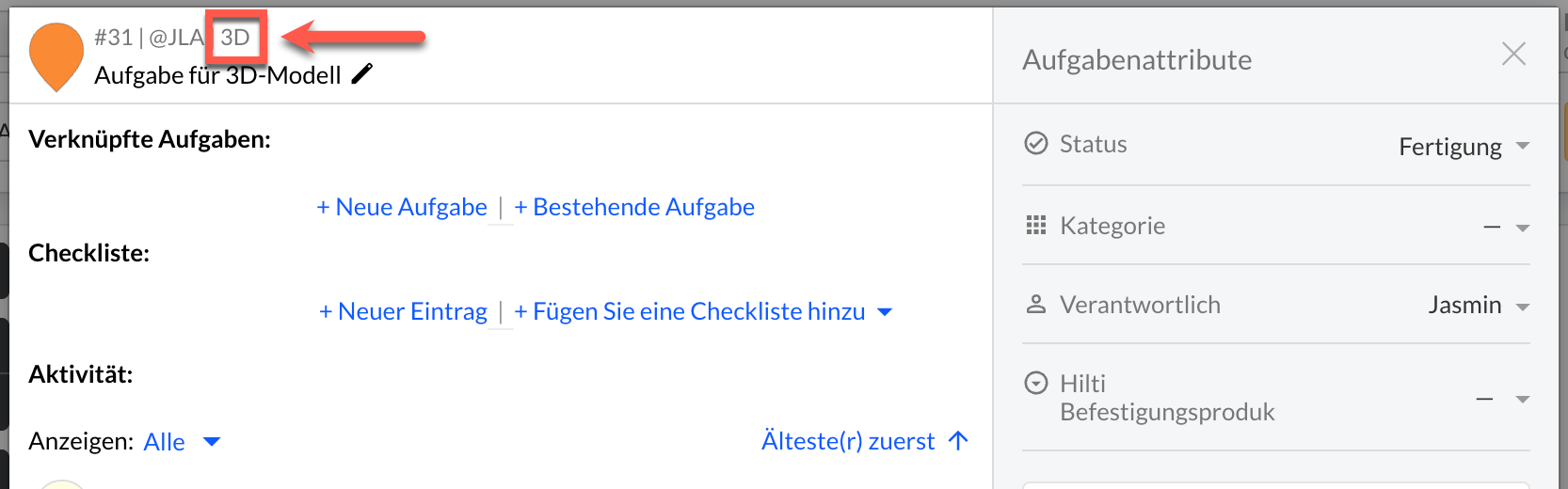Edit task title with pencil icon

click(362, 74)
